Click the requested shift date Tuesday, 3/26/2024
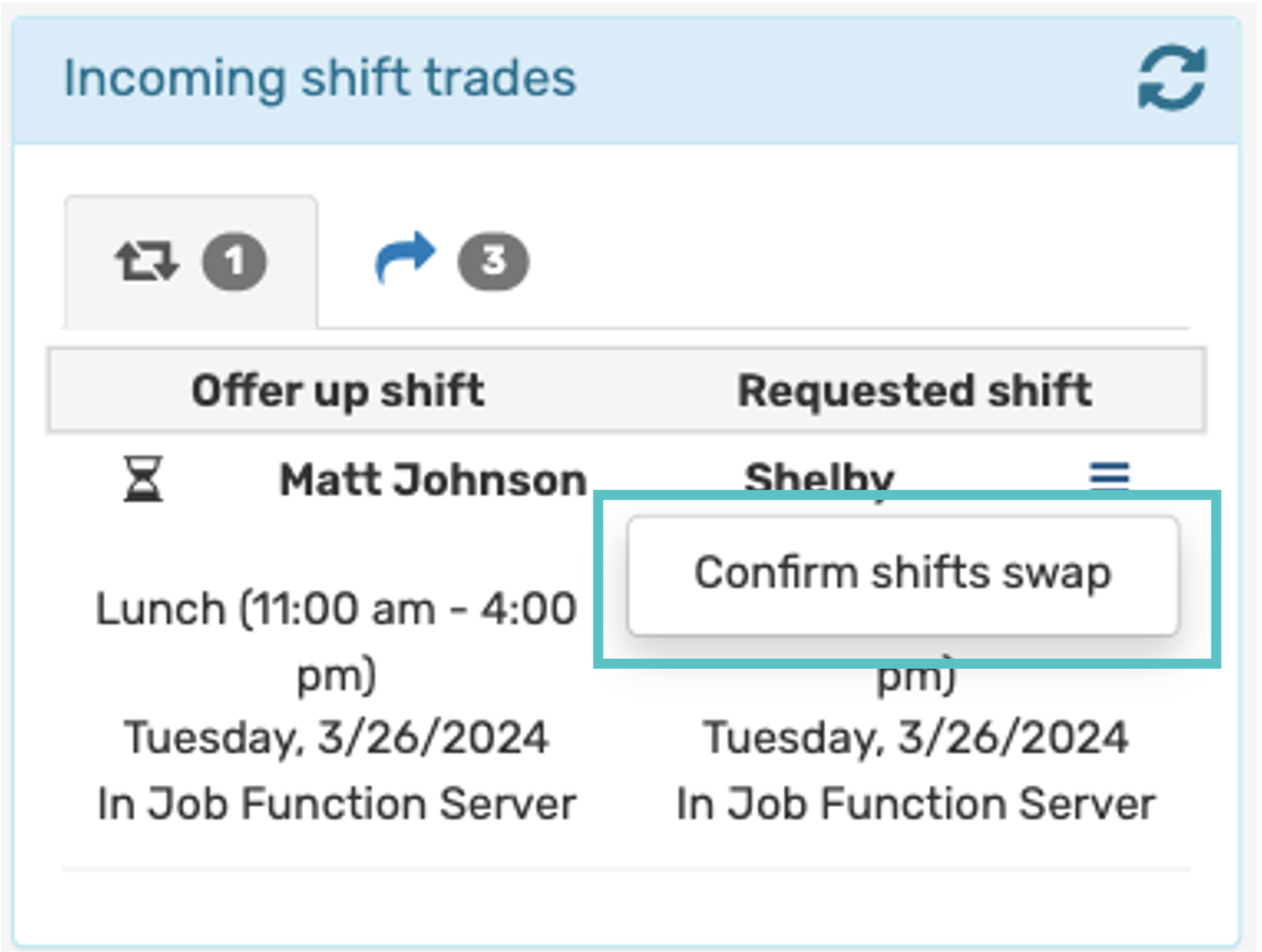1262x952 pixels. coord(916,738)
